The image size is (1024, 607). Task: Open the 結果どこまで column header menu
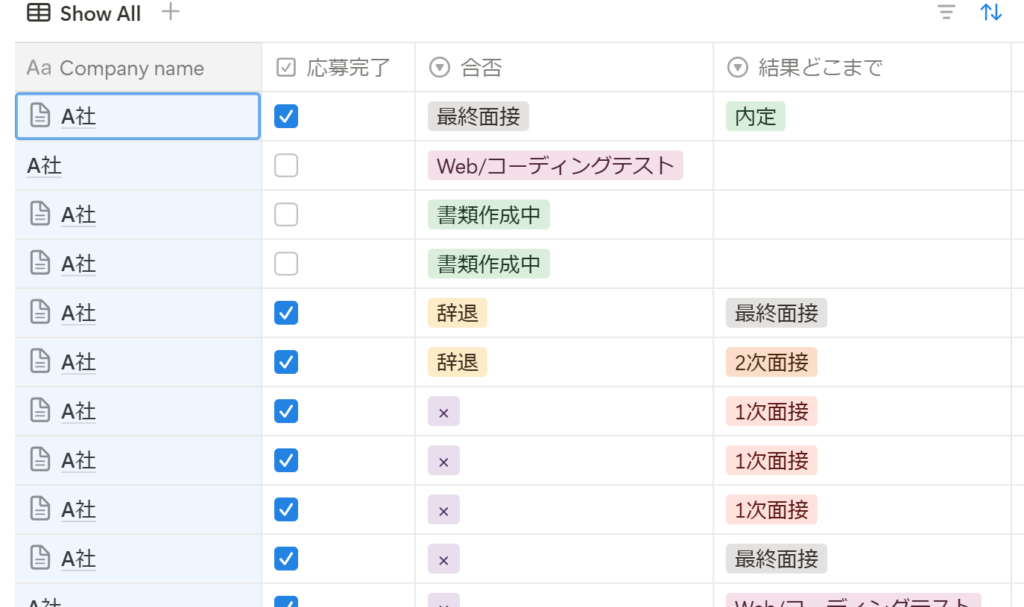[861, 68]
